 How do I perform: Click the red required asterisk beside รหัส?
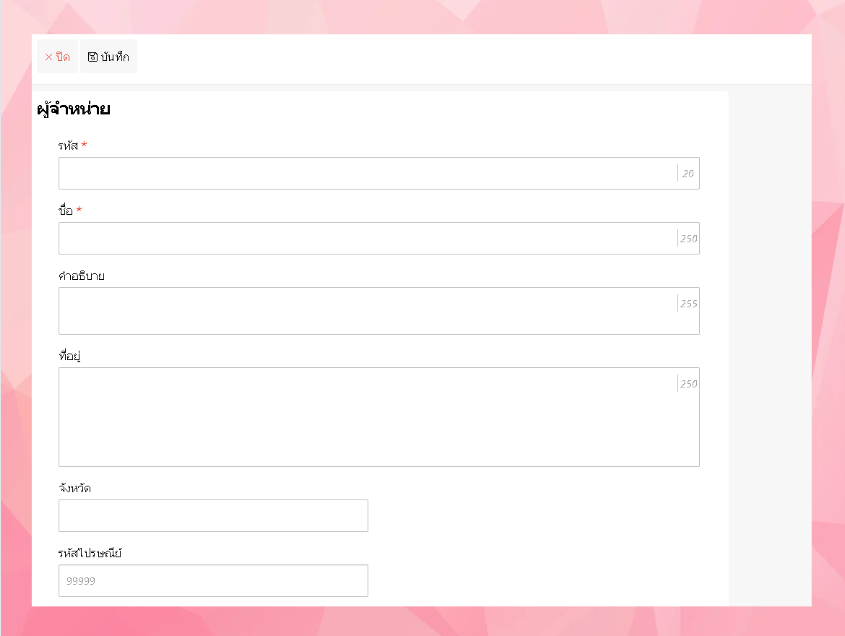click(85, 146)
